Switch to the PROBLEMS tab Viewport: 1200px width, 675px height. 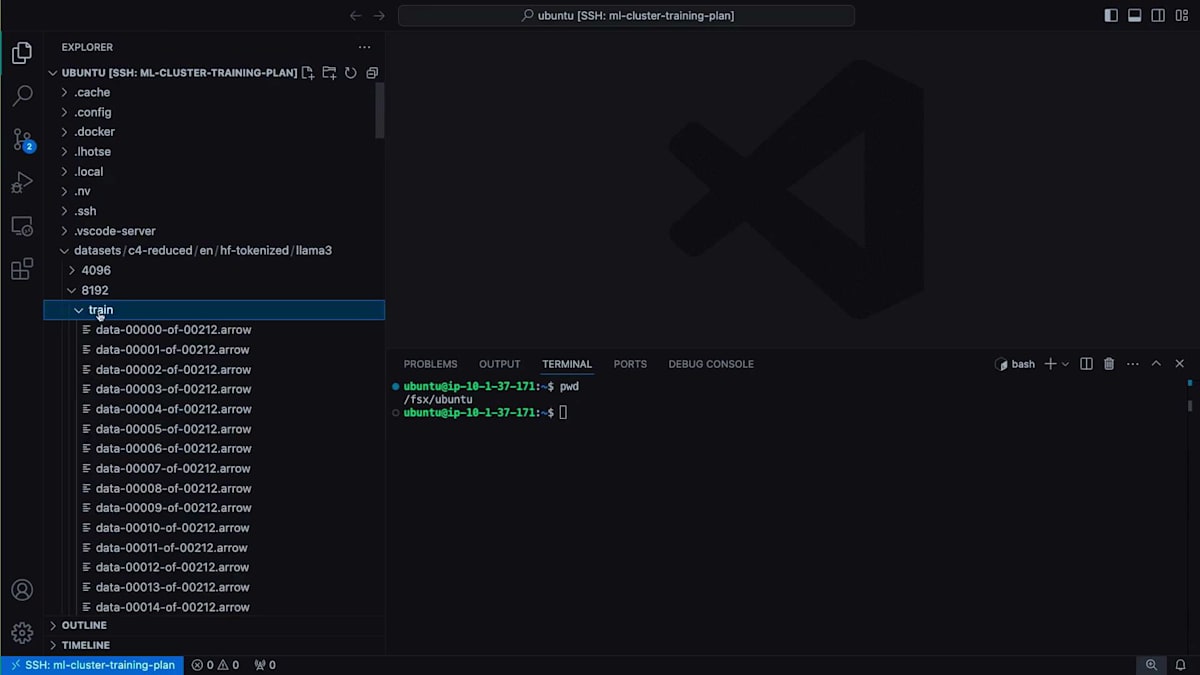point(430,364)
